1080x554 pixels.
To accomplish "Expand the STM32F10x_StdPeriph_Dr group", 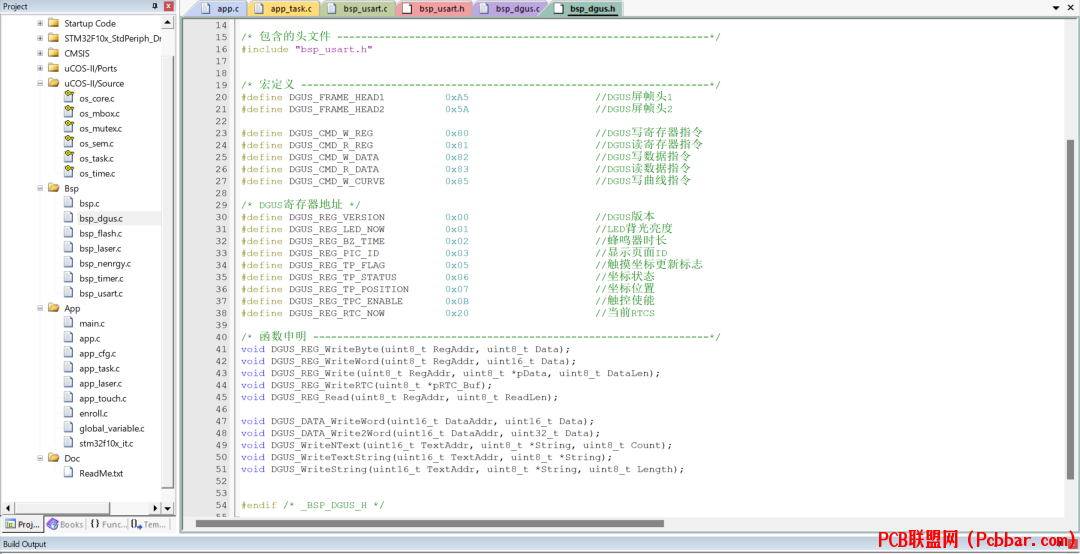I will pyautogui.click(x=40, y=38).
